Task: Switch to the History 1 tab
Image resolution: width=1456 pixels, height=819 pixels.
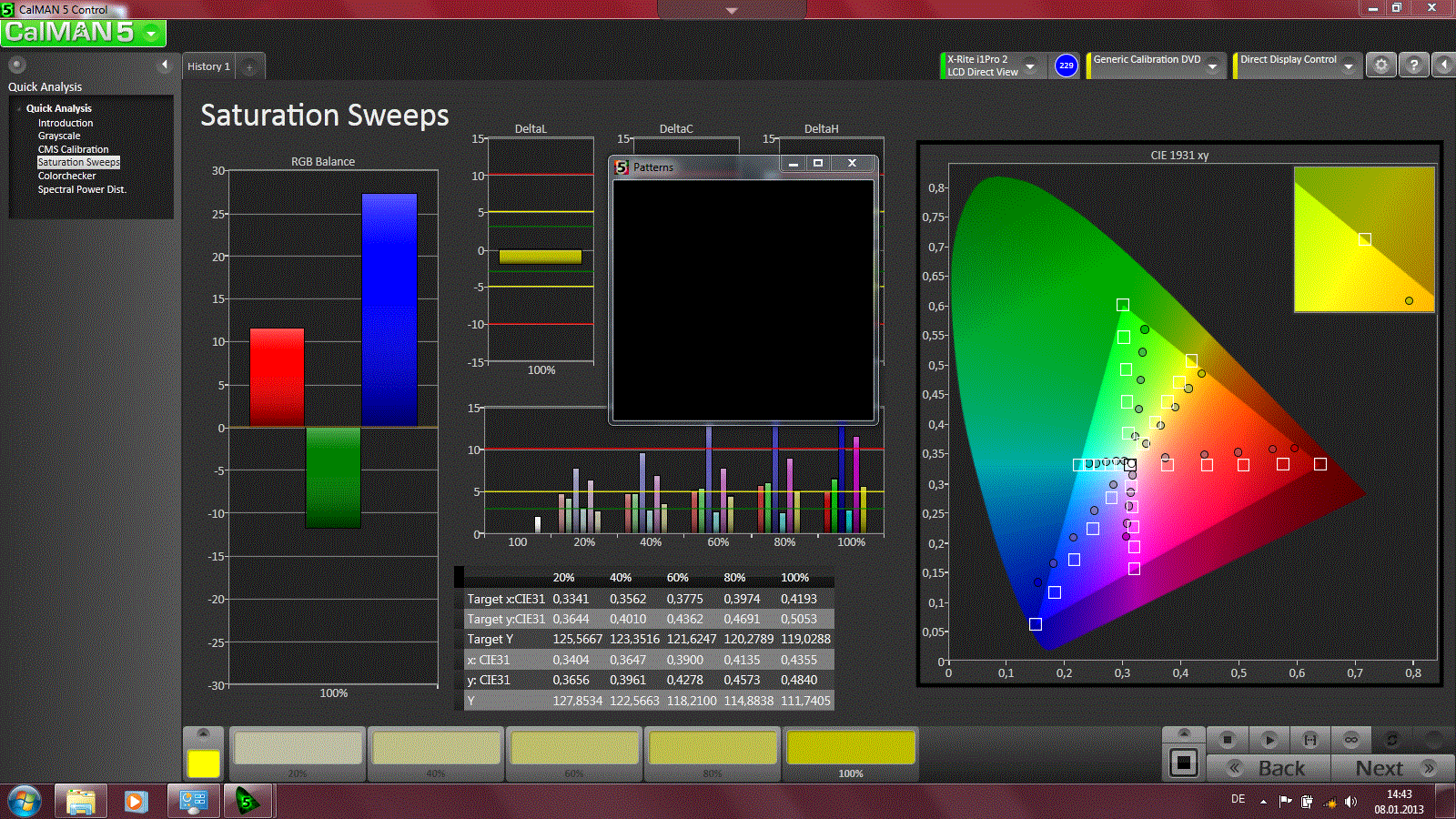Action: coord(208,66)
